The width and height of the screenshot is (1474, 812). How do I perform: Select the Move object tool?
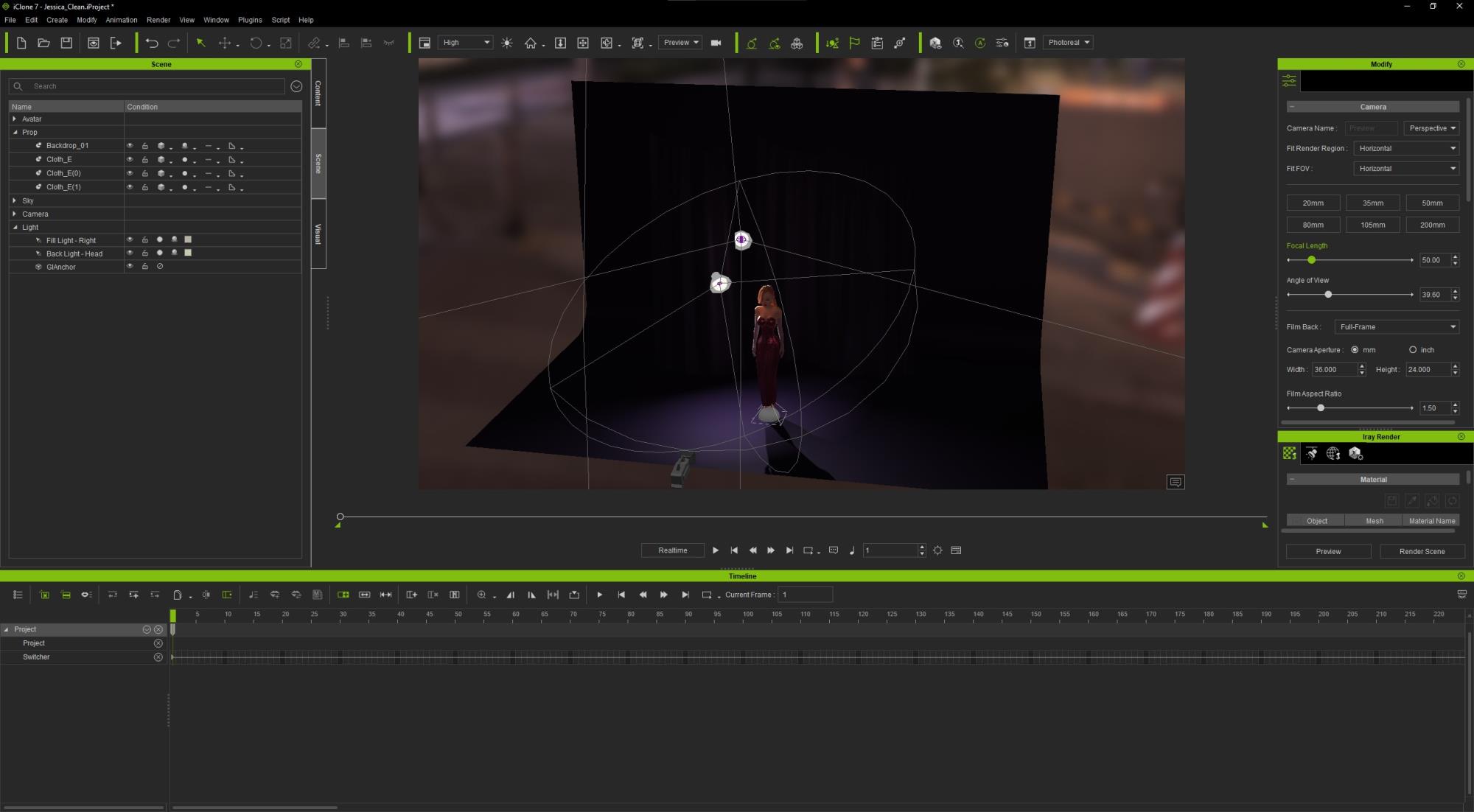click(225, 43)
